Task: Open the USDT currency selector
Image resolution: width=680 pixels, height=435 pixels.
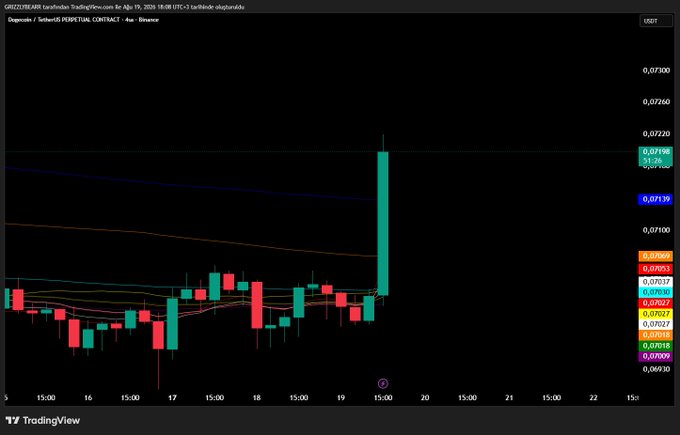Action: point(656,21)
